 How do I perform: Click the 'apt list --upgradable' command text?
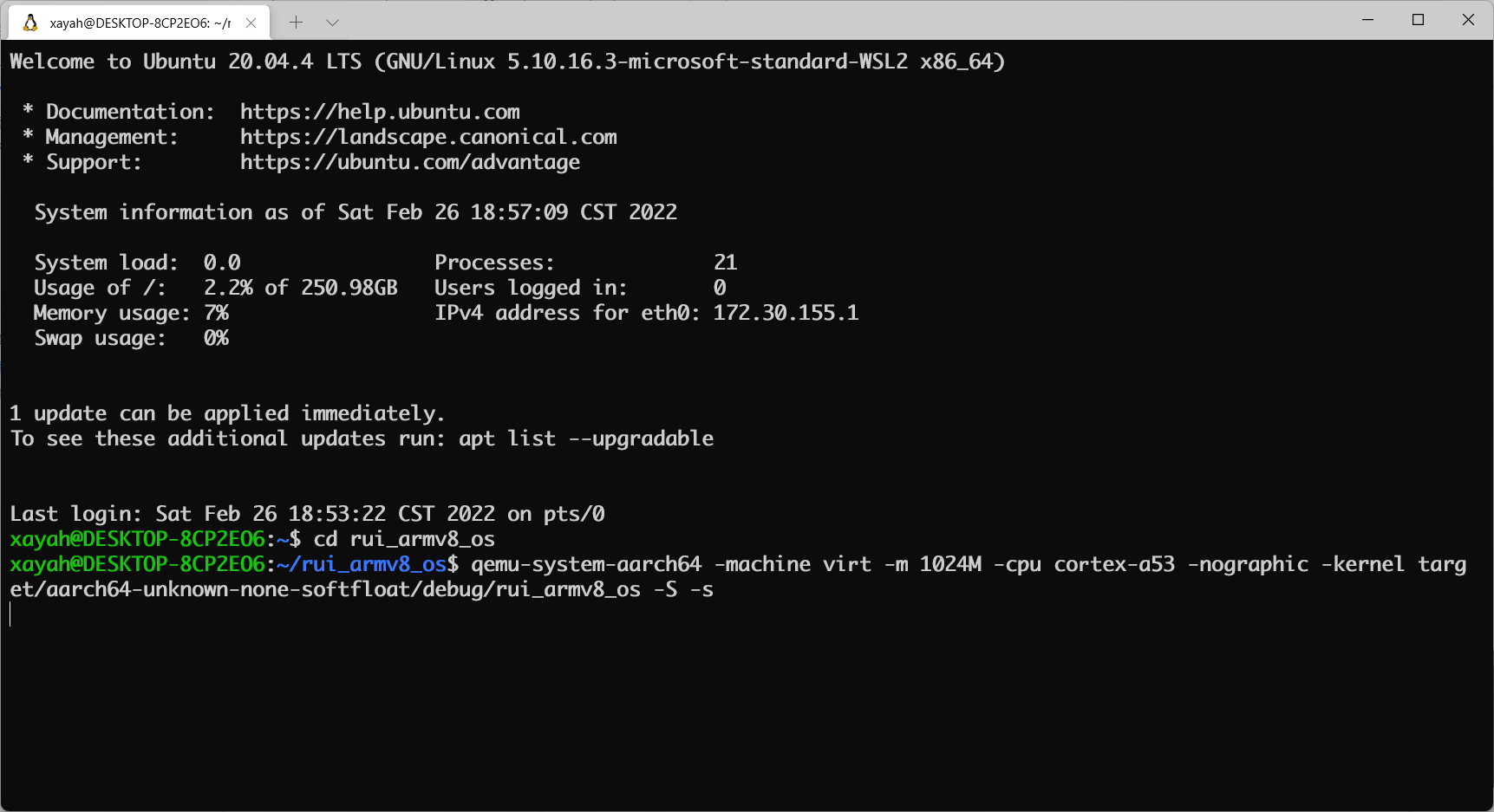(586, 438)
